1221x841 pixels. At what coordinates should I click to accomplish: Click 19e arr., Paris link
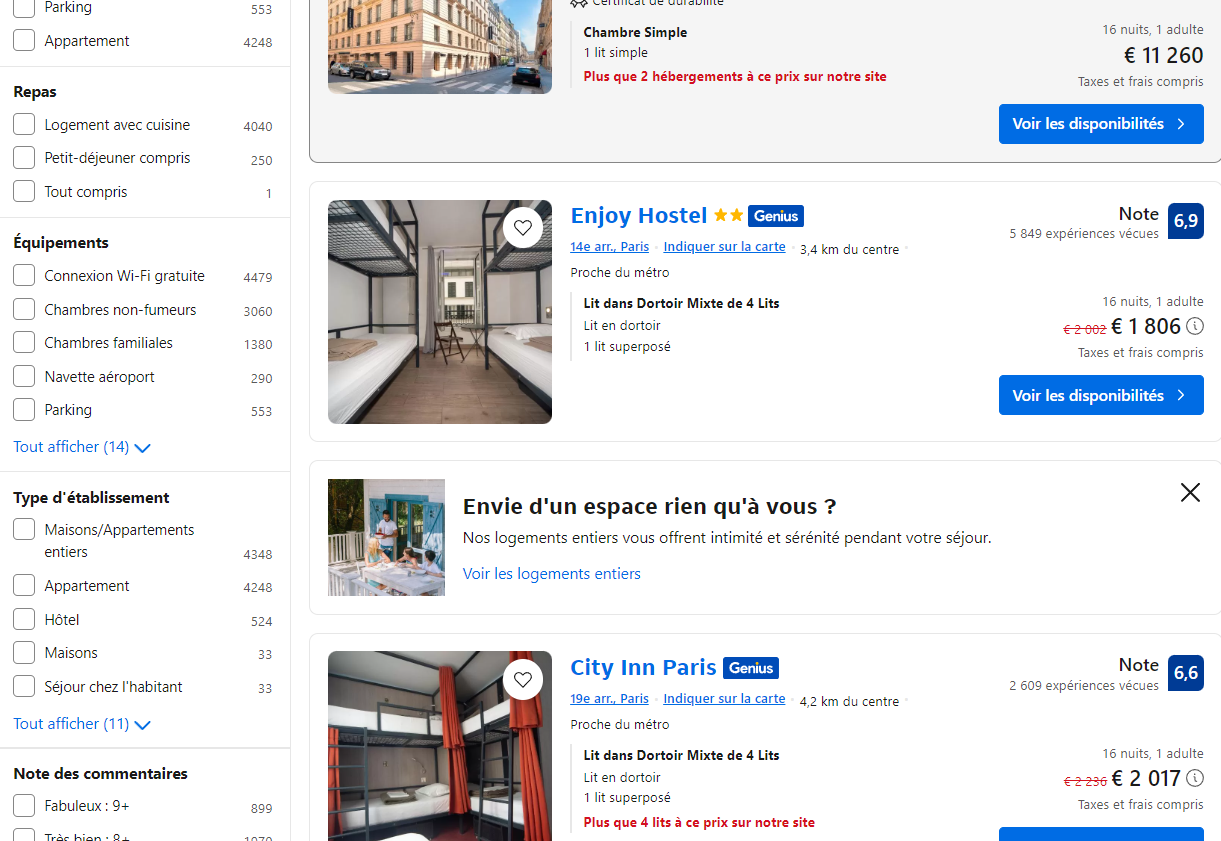click(x=610, y=699)
